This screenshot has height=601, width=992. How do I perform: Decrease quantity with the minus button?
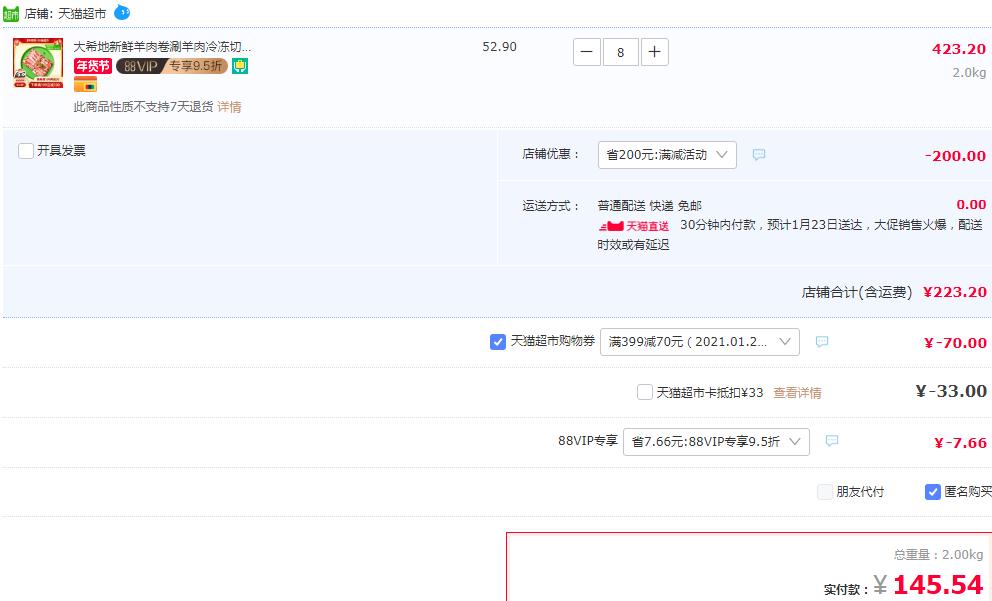[586, 52]
